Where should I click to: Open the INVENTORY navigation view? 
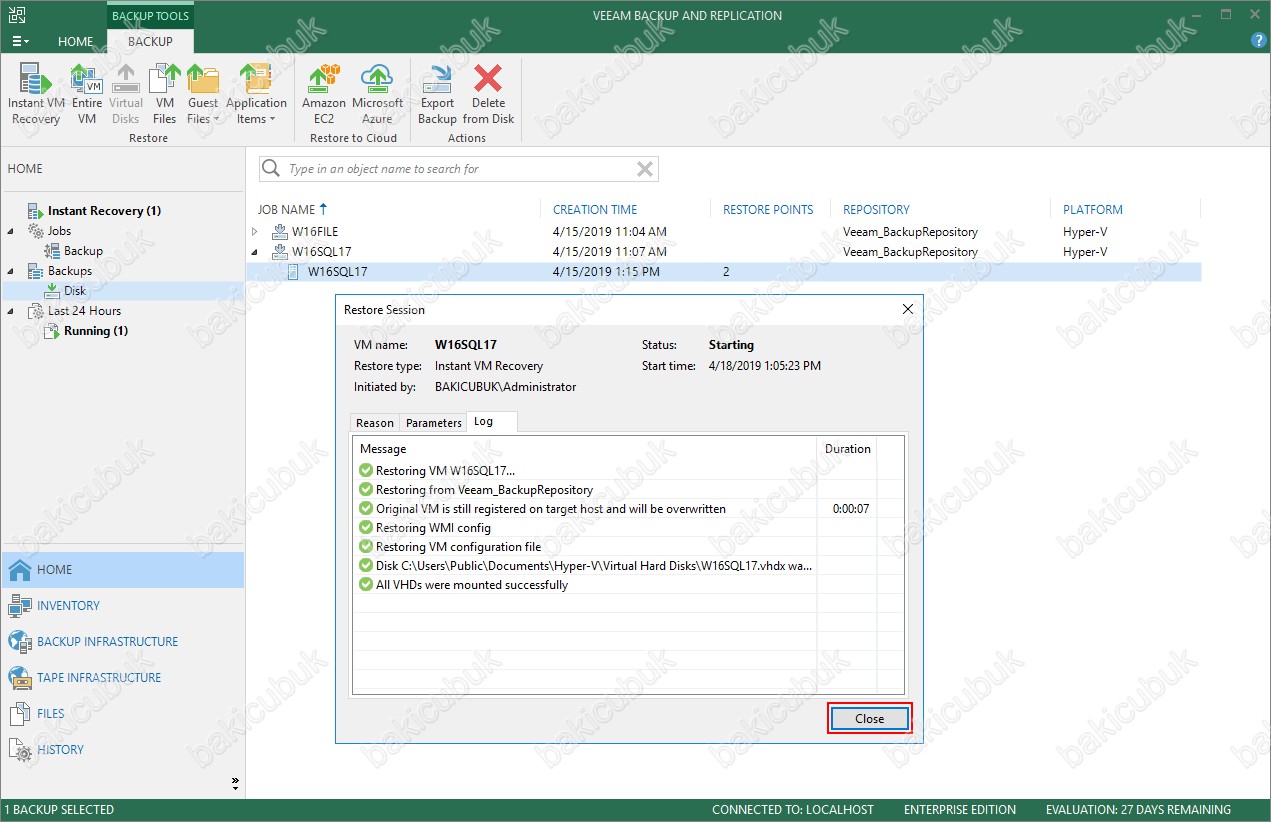click(x=123, y=606)
